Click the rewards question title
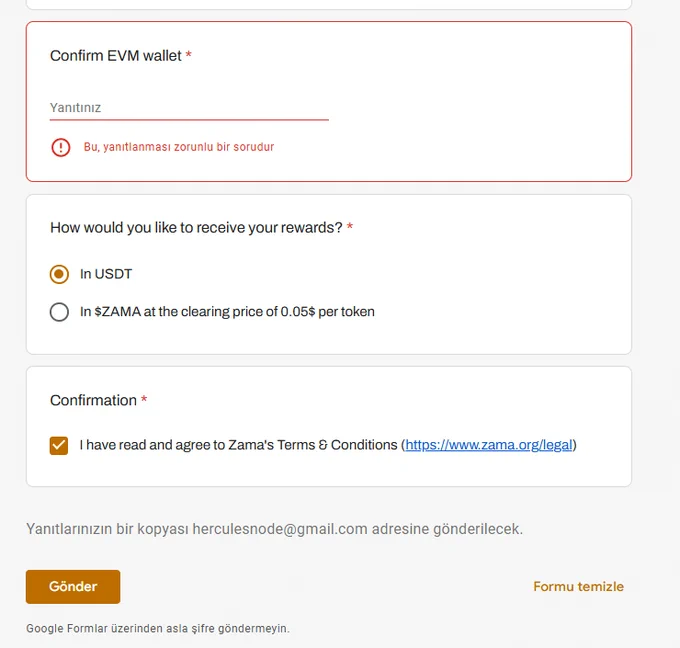Image resolution: width=680 pixels, height=648 pixels. point(196,227)
